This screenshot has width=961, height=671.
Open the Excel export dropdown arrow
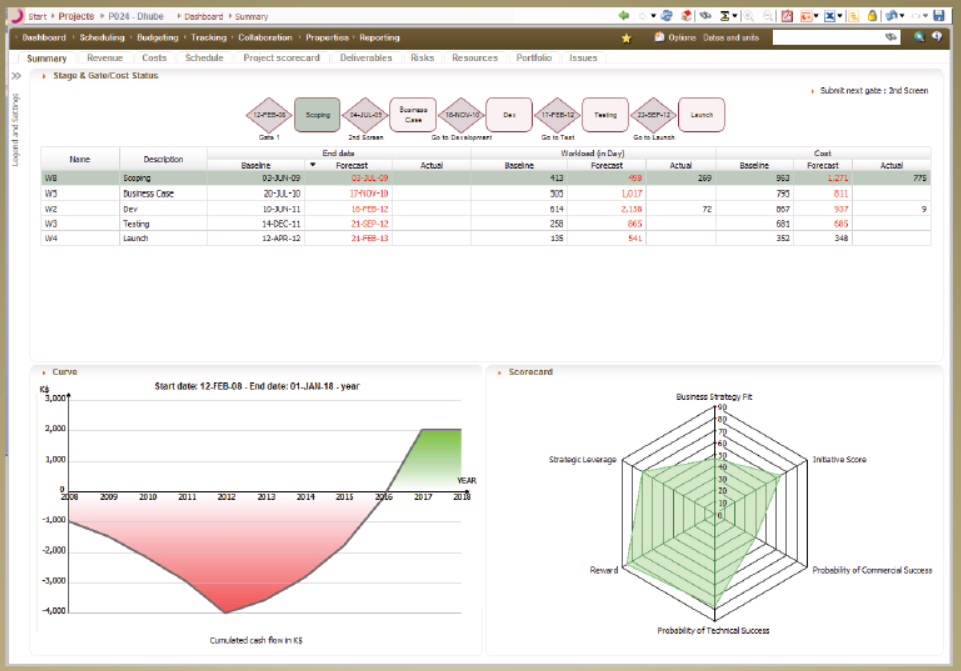click(841, 16)
